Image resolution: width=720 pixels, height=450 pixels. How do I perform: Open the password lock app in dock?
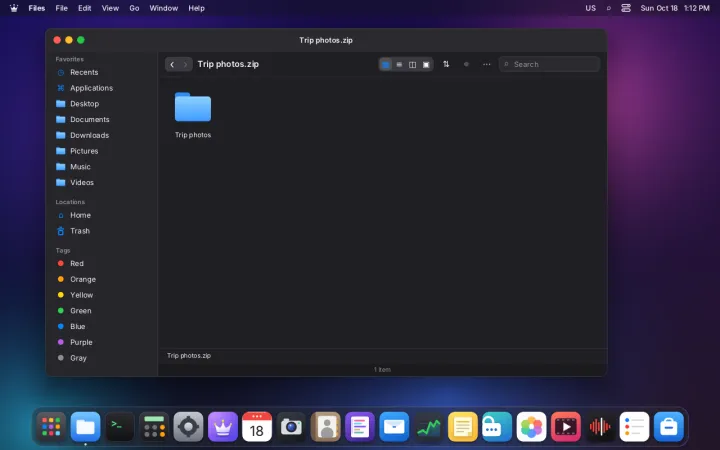click(x=497, y=427)
